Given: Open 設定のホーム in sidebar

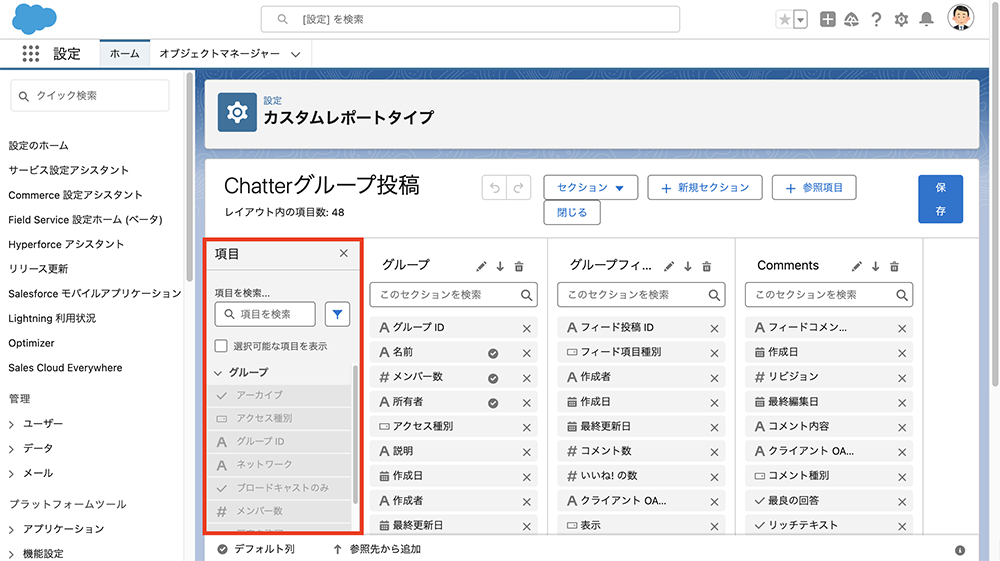Looking at the screenshot, I should 38,145.
